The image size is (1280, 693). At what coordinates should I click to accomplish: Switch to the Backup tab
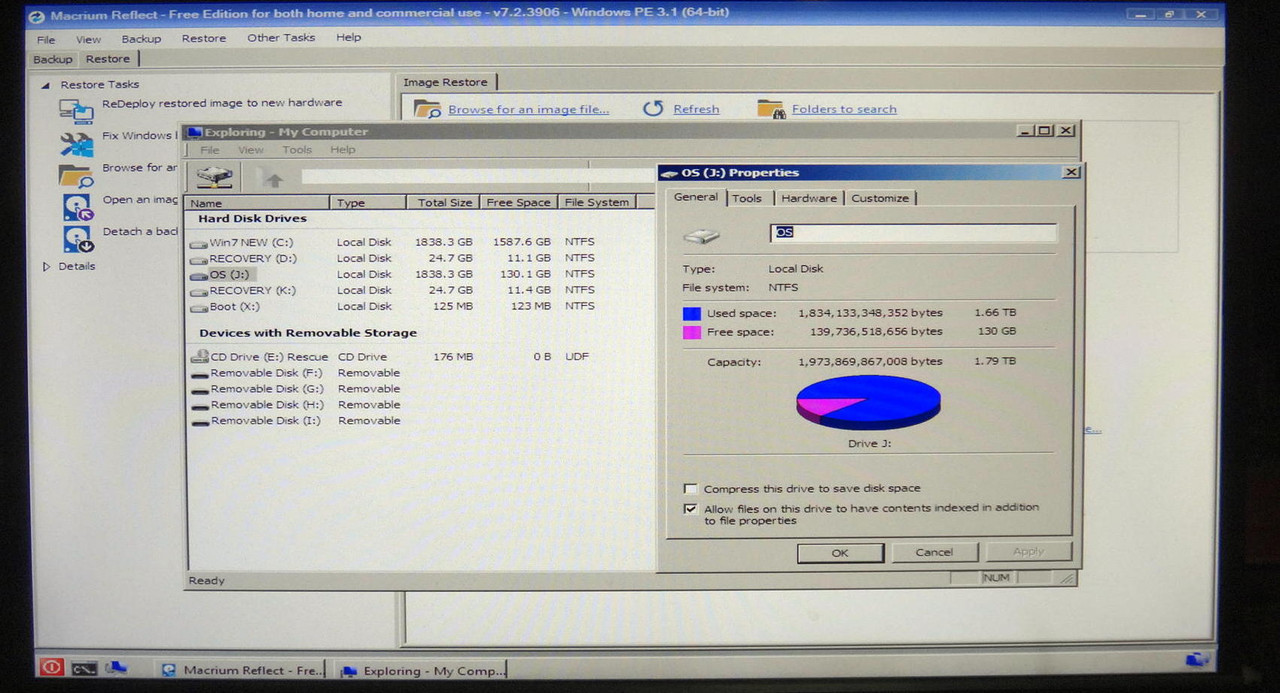[x=53, y=60]
